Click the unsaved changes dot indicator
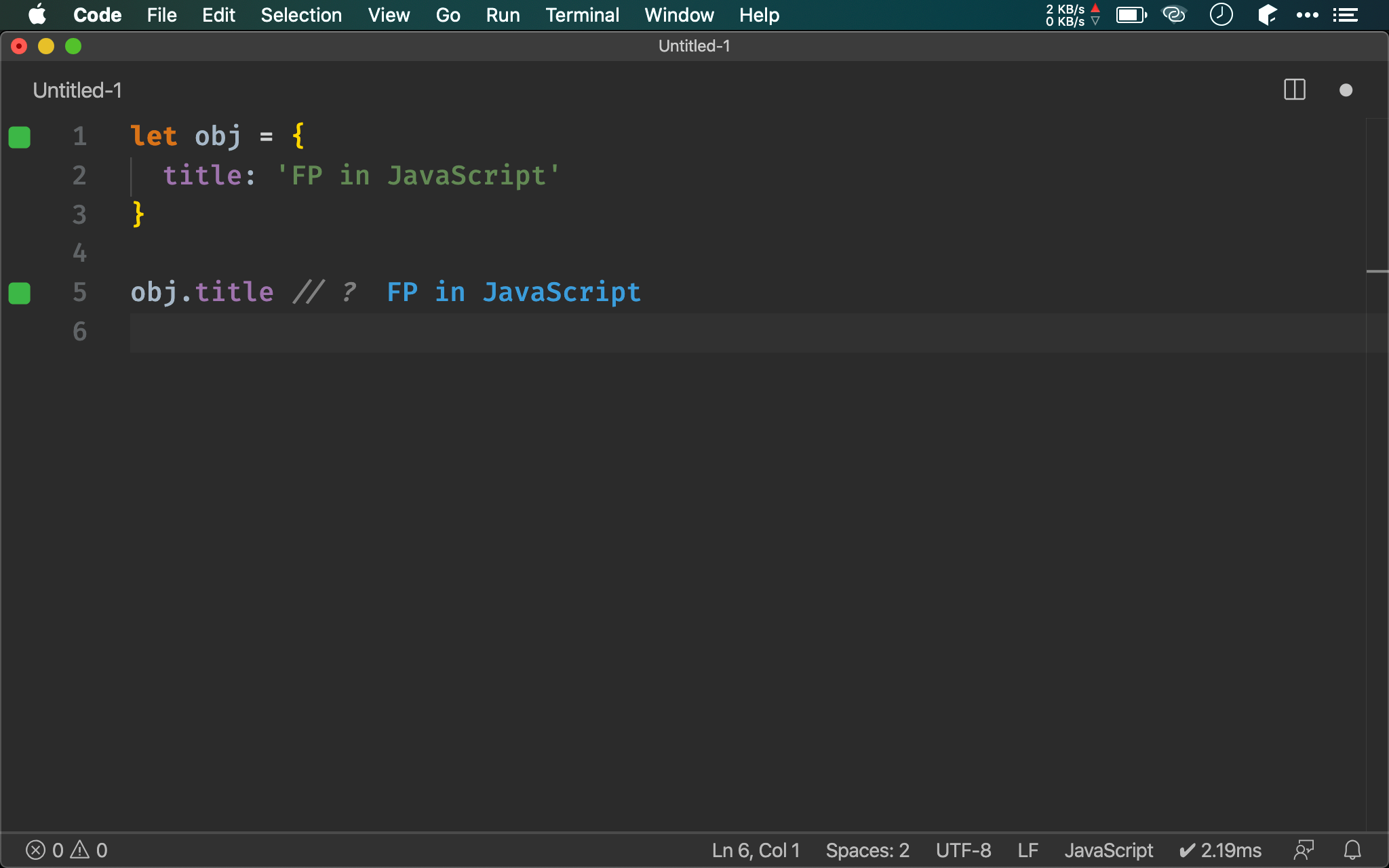 1346,90
